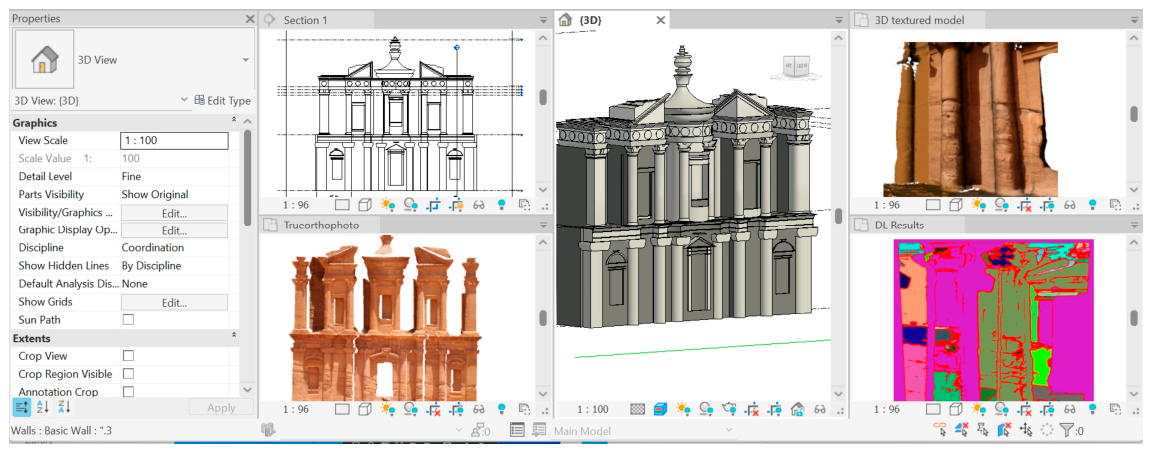This screenshot has height=452, width=1151.
Task: Click ViewCube in the {3D} view
Action: (795, 68)
